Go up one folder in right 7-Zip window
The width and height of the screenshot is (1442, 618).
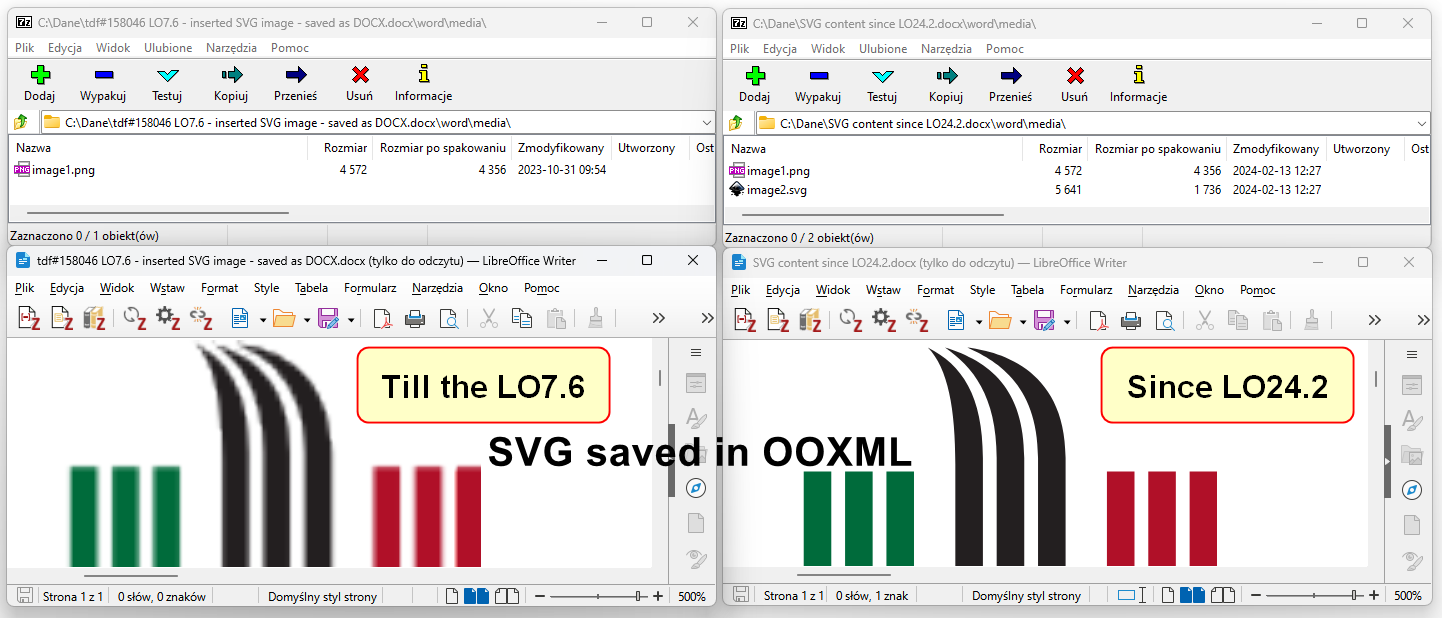coord(736,123)
